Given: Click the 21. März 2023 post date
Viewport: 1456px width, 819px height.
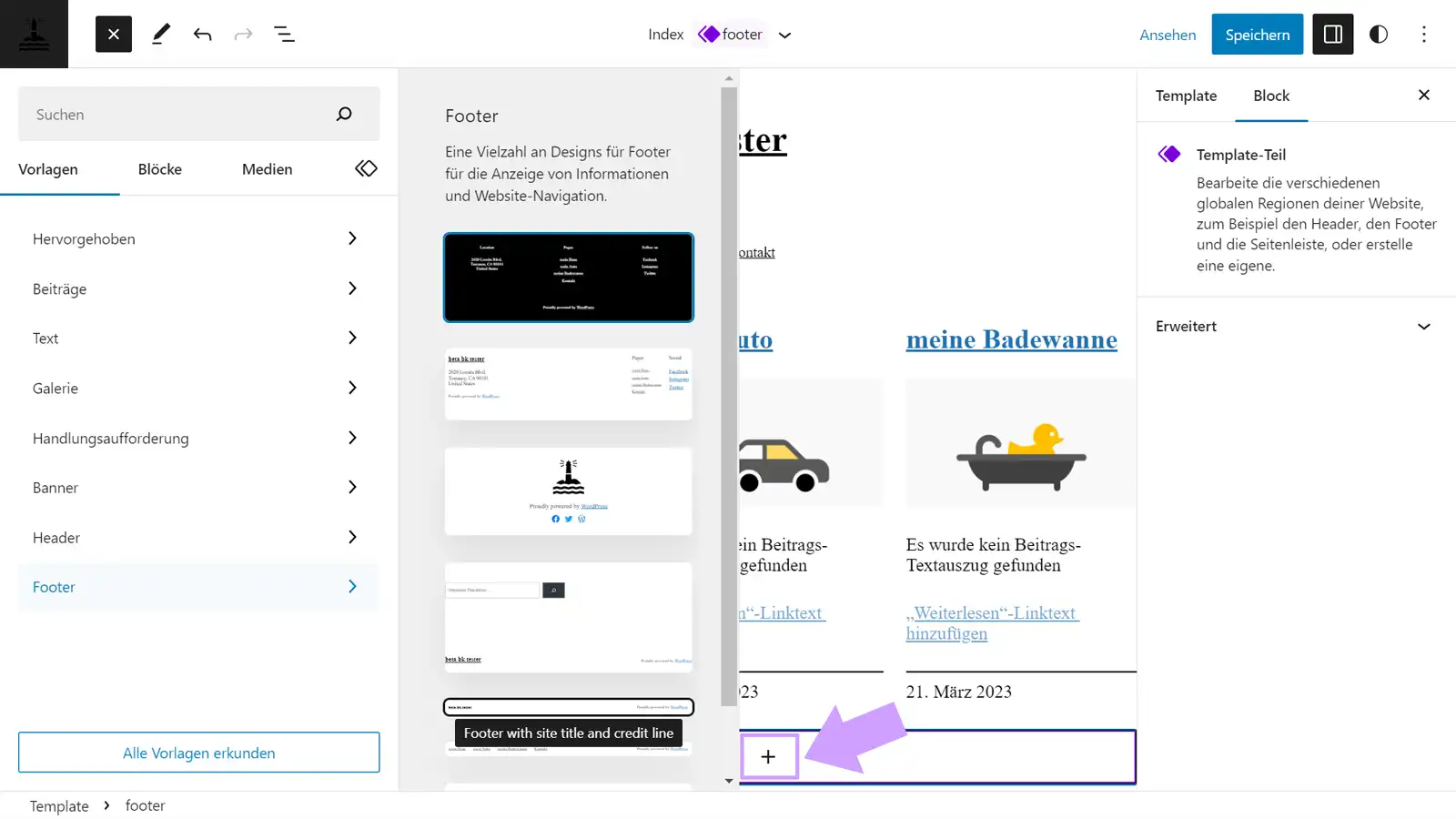Looking at the screenshot, I should pyautogui.click(x=958, y=692).
